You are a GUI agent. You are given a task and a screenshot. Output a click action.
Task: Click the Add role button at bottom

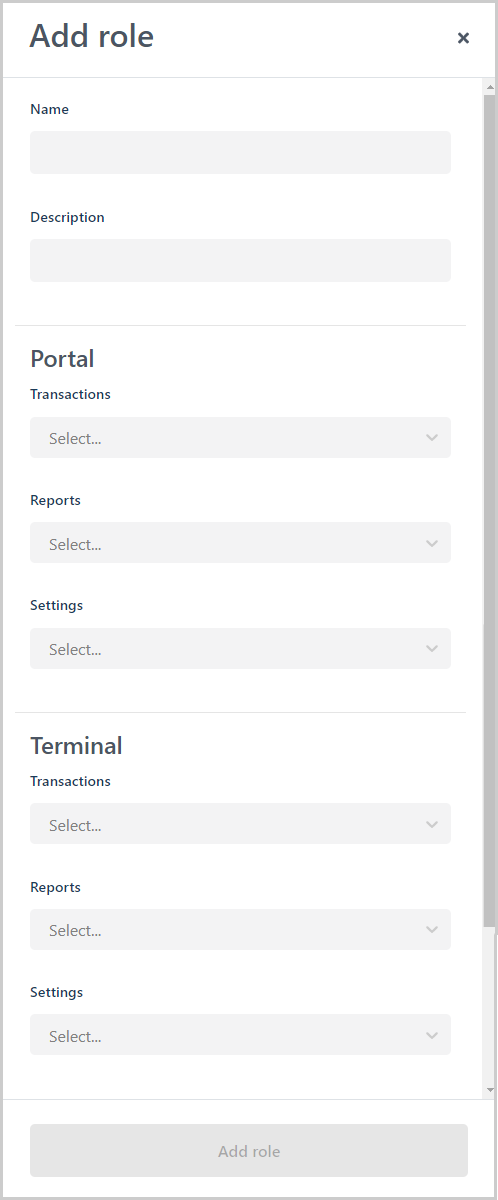249,1151
